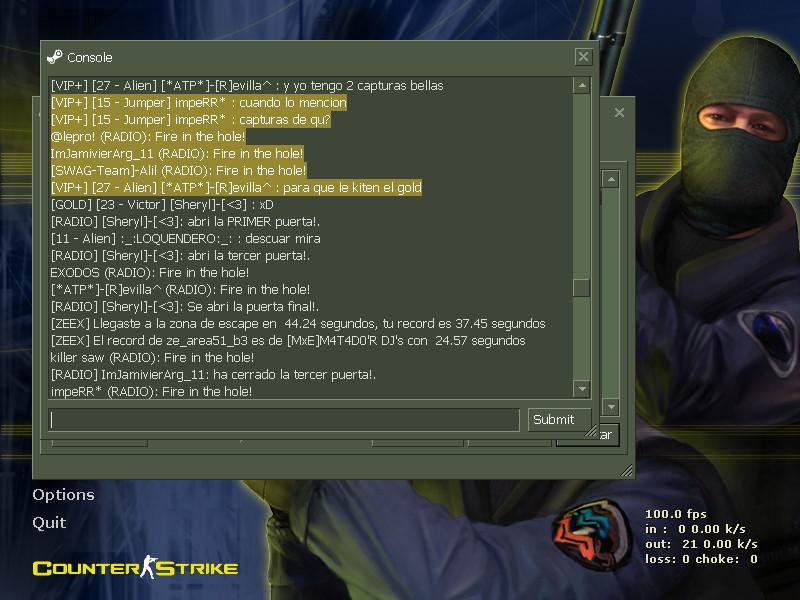Viewport: 800px width, 600px height.
Task: Close the Console window
Action: pyautogui.click(x=583, y=57)
